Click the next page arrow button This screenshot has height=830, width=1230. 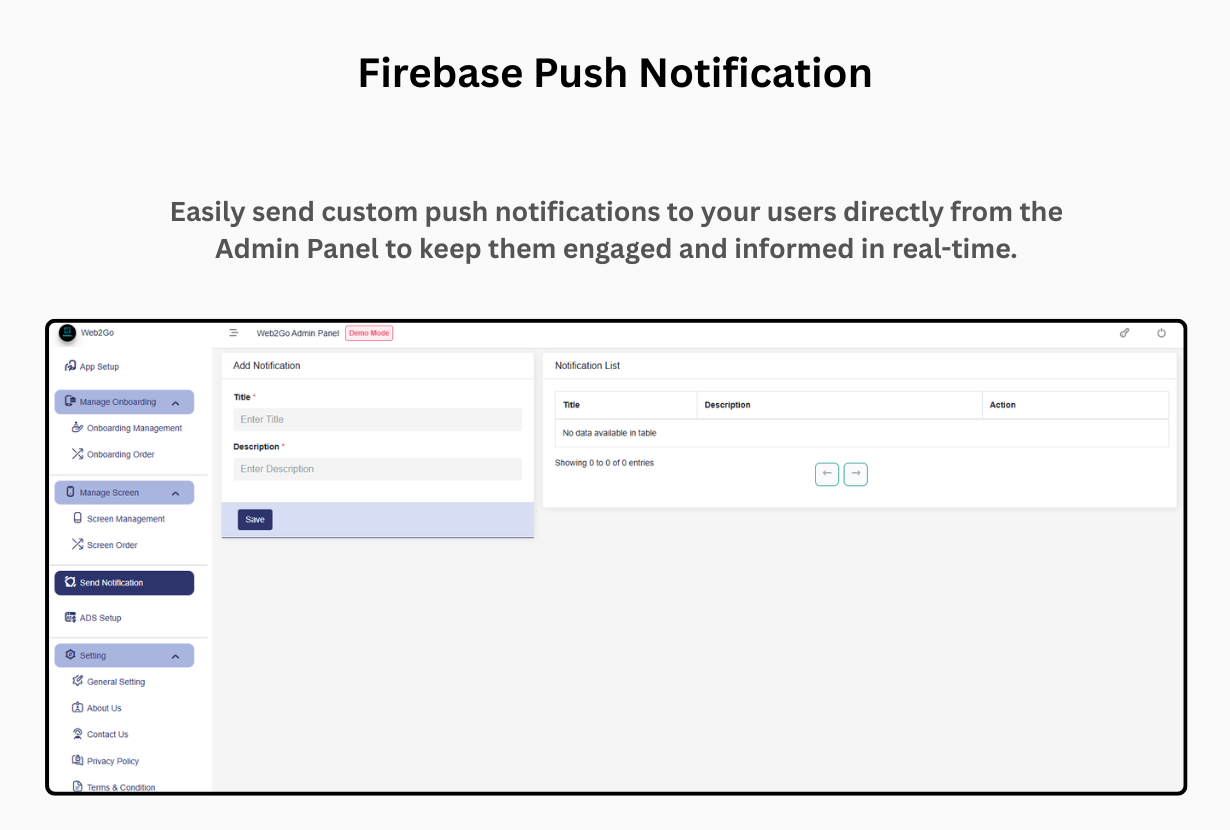(x=856, y=473)
